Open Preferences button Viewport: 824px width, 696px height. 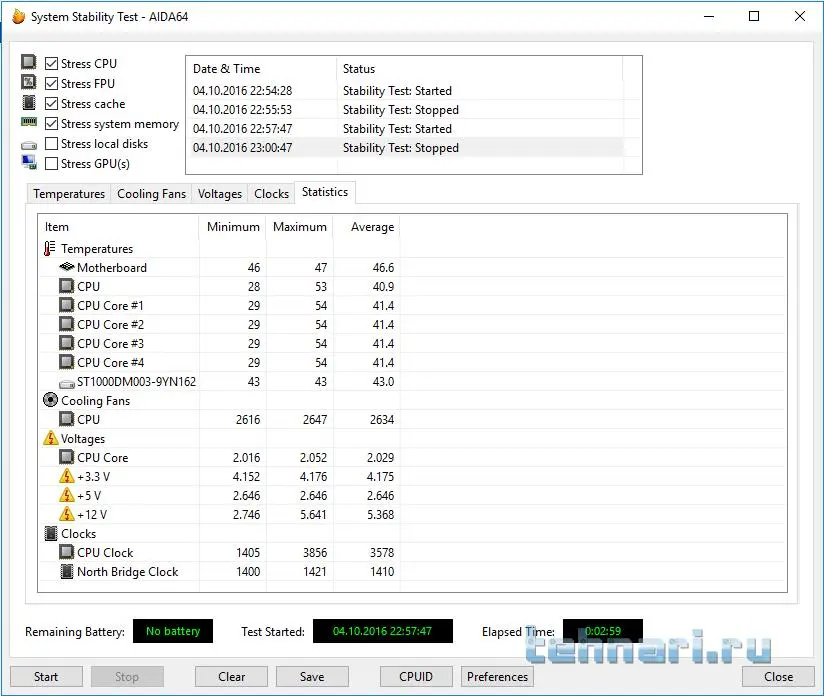(x=497, y=677)
